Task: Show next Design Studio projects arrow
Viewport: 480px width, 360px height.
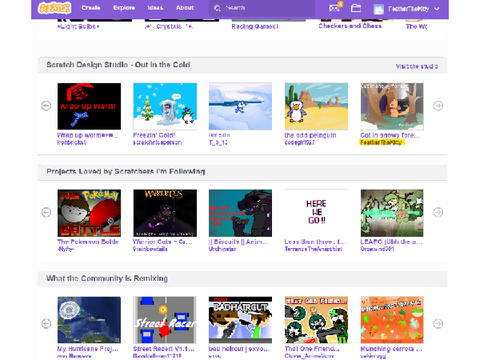Action: [x=438, y=106]
